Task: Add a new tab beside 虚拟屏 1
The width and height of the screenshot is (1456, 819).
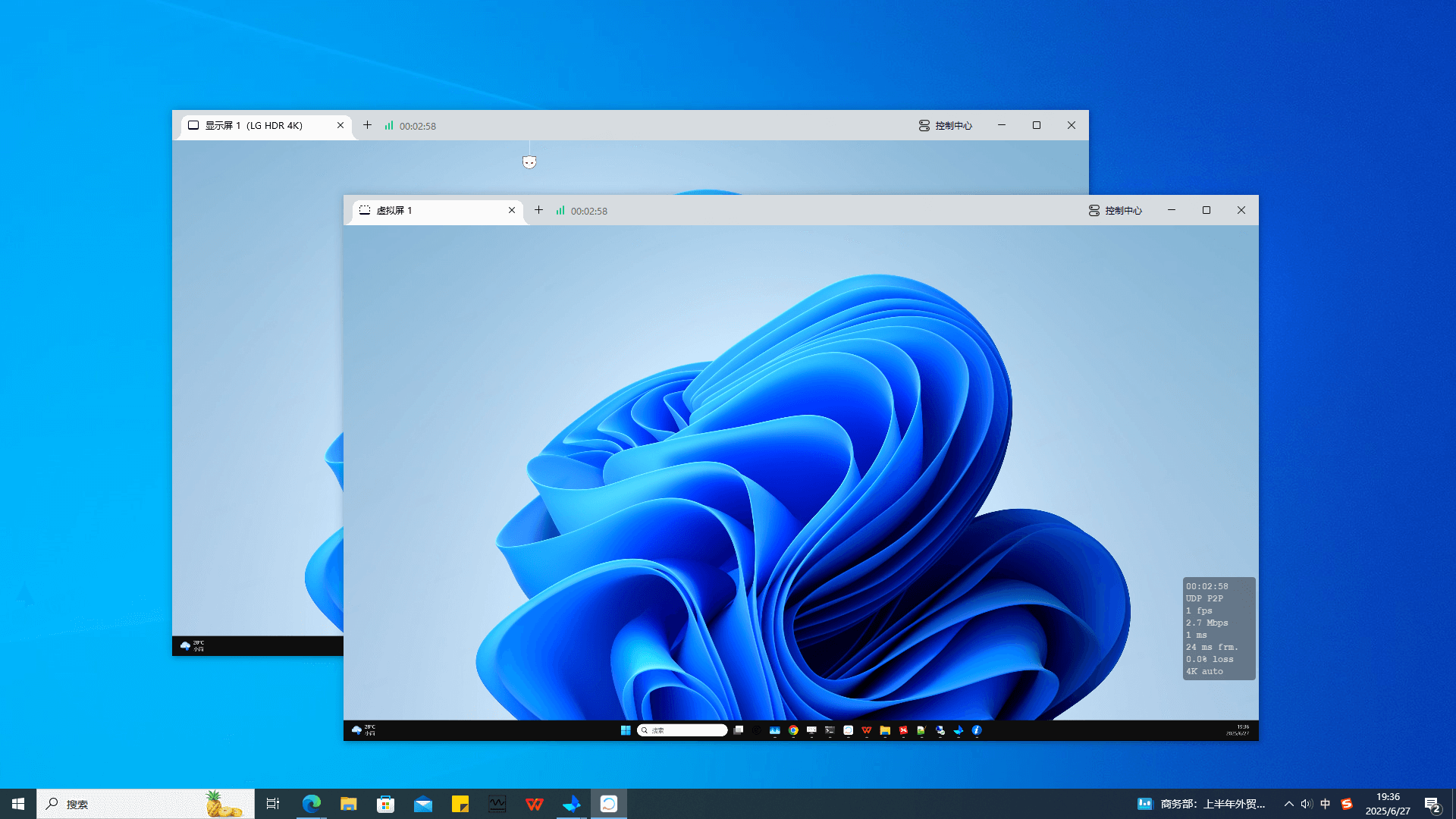Action: (538, 210)
